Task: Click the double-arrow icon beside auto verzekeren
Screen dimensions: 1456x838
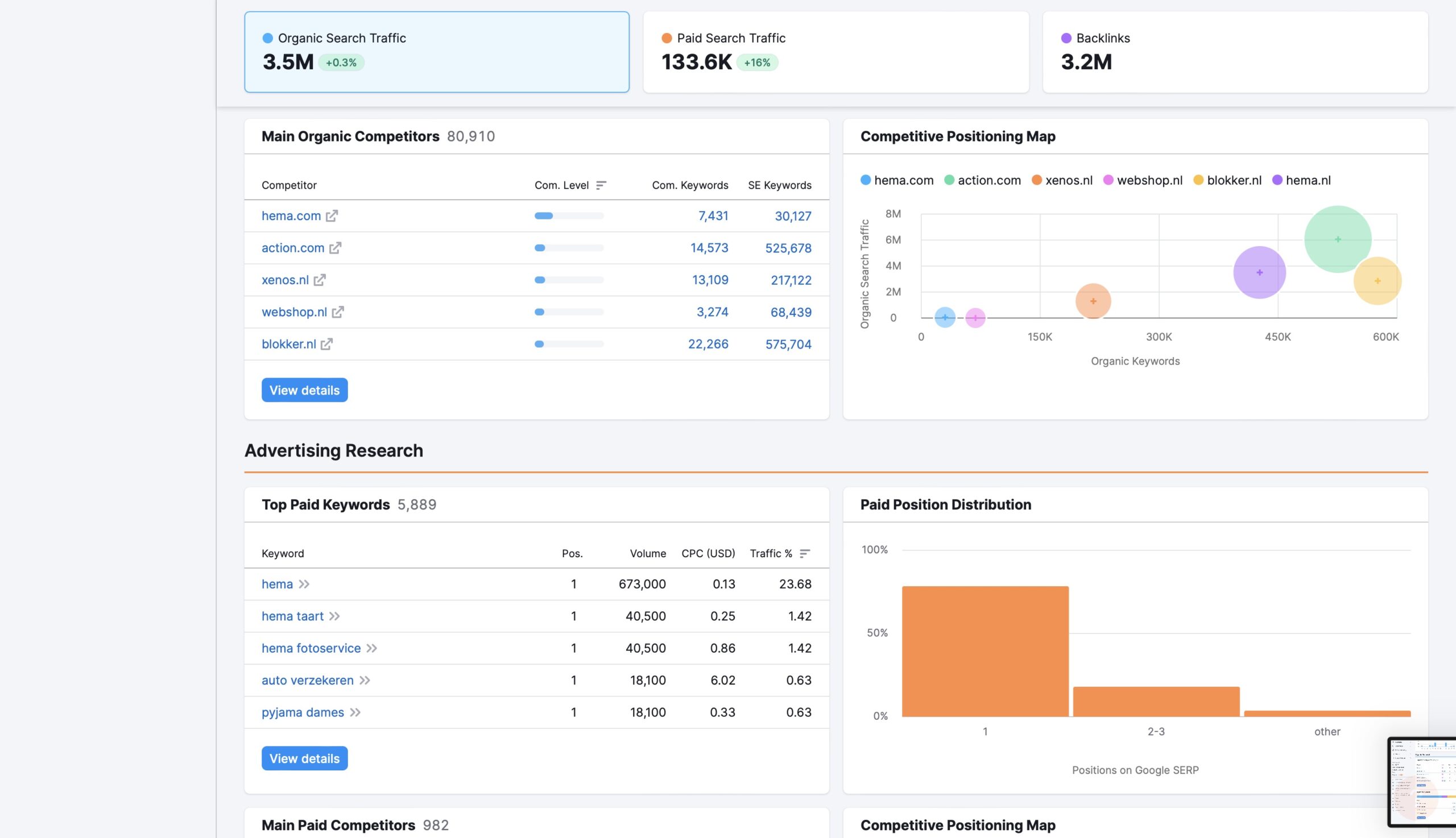Action: (x=365, y=681)
